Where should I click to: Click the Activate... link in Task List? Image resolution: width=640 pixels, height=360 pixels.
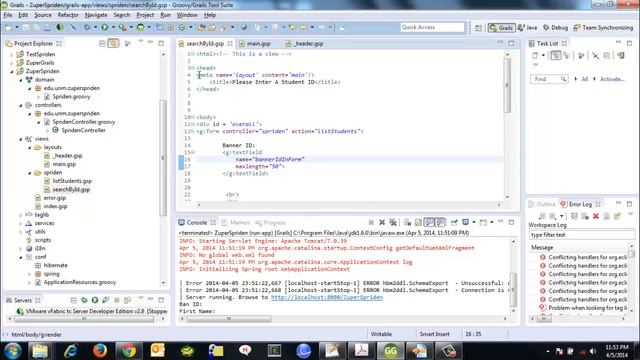click(612, 79)
